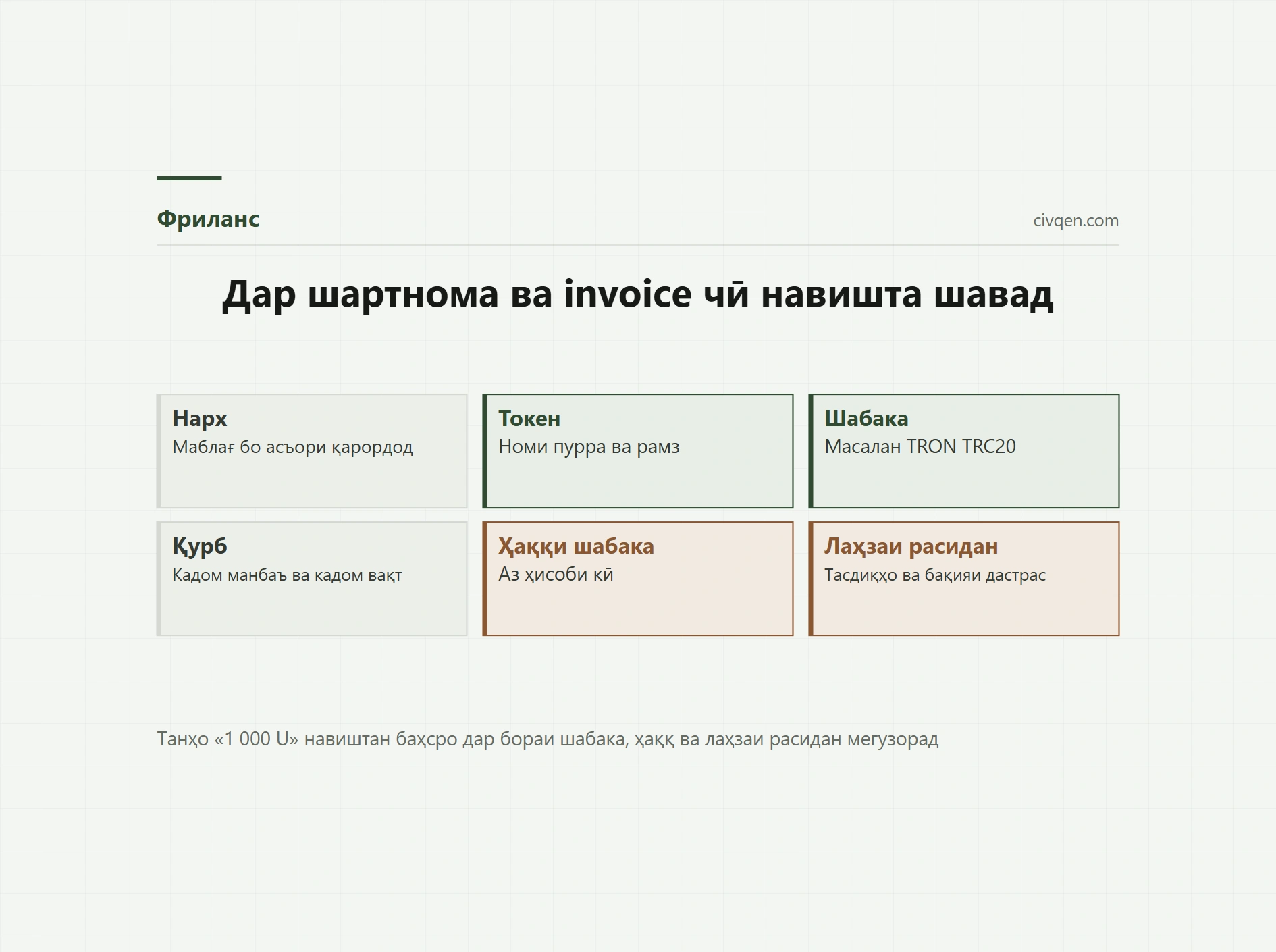Select the Токен card title

pyautogui.click(x=529, y=419)
